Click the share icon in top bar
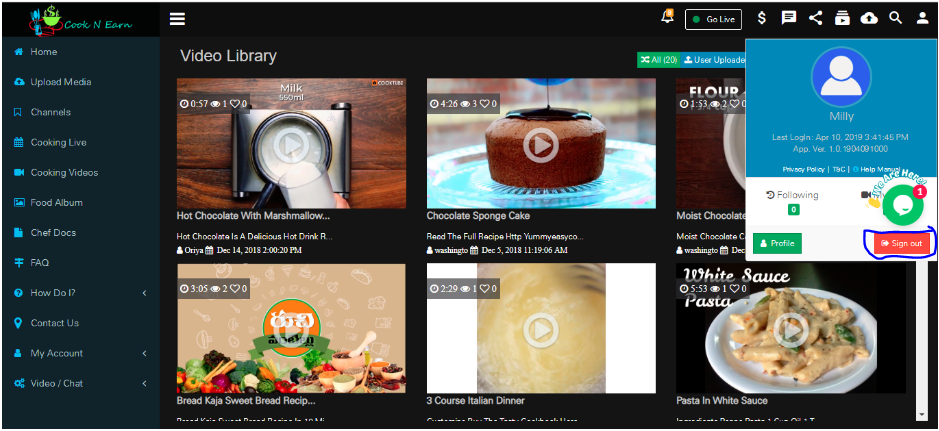This screenshot has height=431, width=939. pos(815,19)
